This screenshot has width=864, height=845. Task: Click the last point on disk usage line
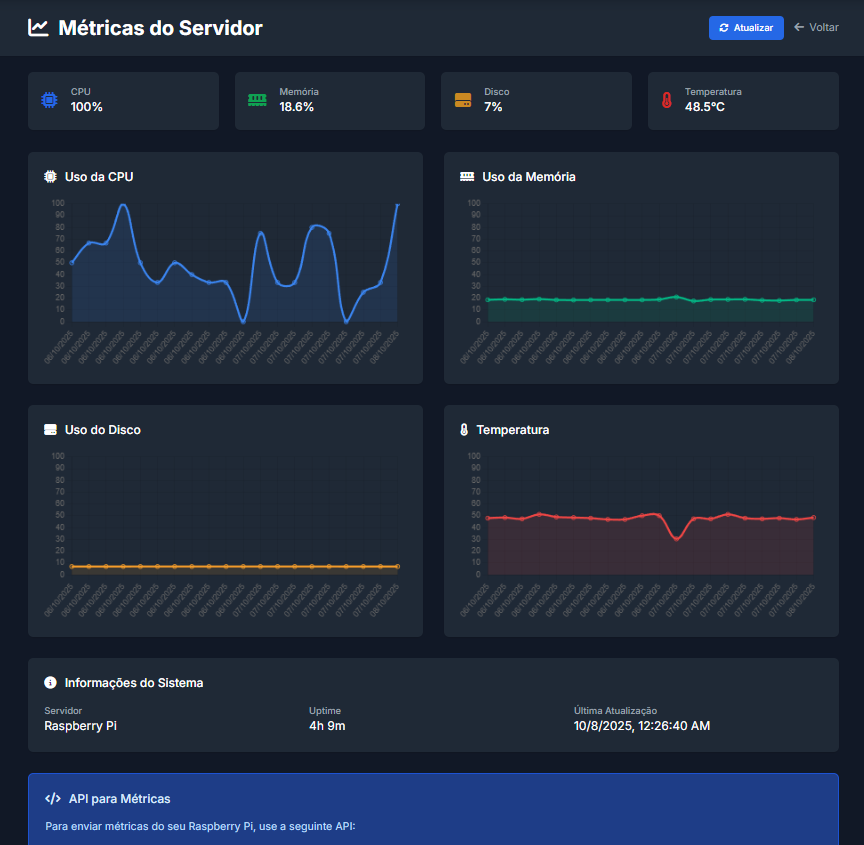397,566
